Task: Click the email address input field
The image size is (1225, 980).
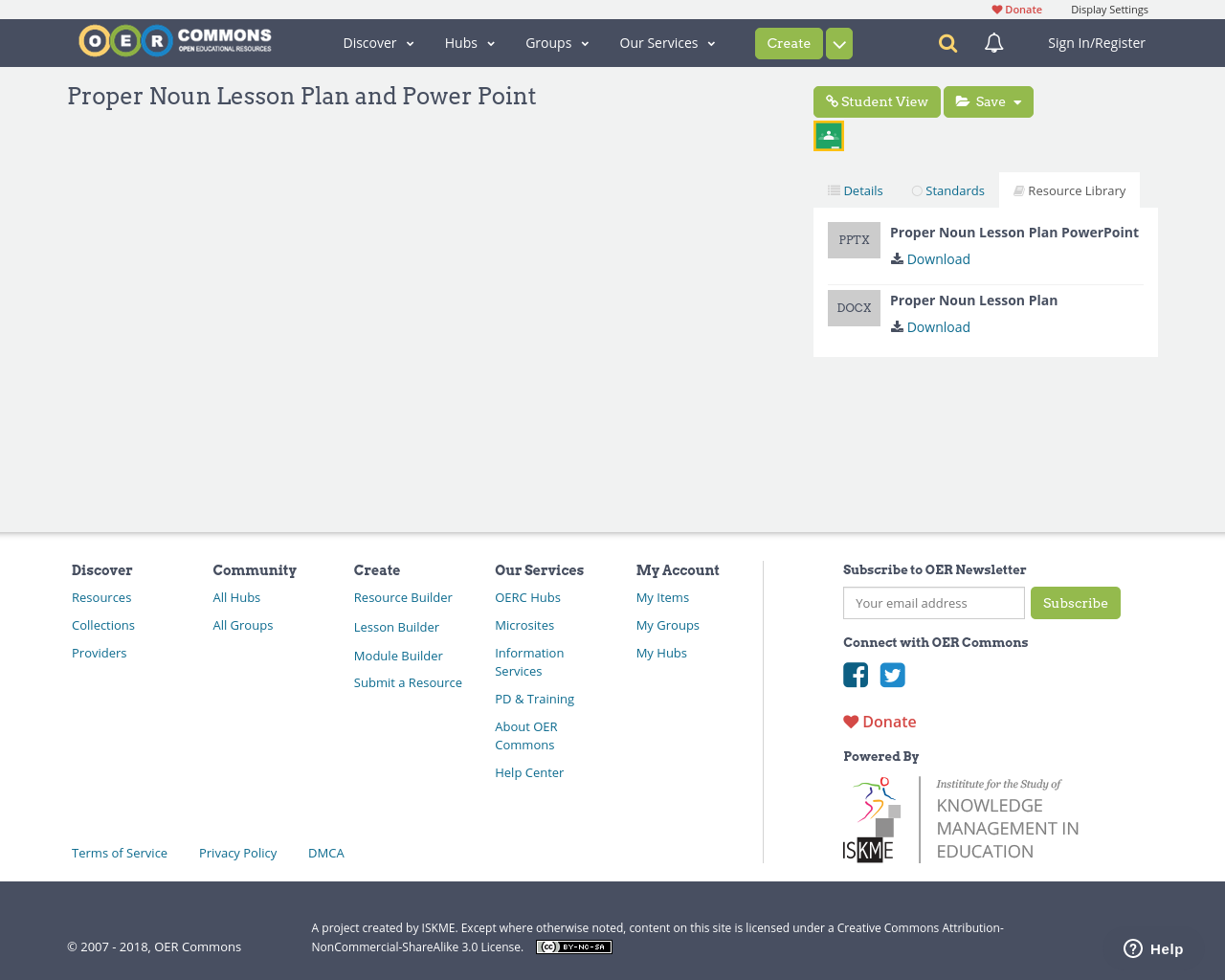Action: 933,603
